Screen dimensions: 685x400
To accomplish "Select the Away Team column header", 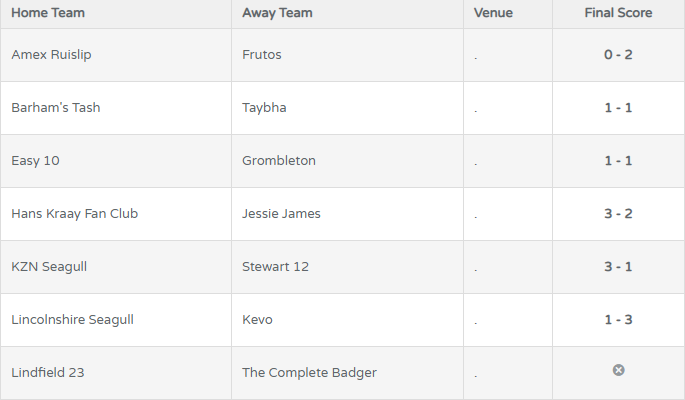I will (277, 13).
